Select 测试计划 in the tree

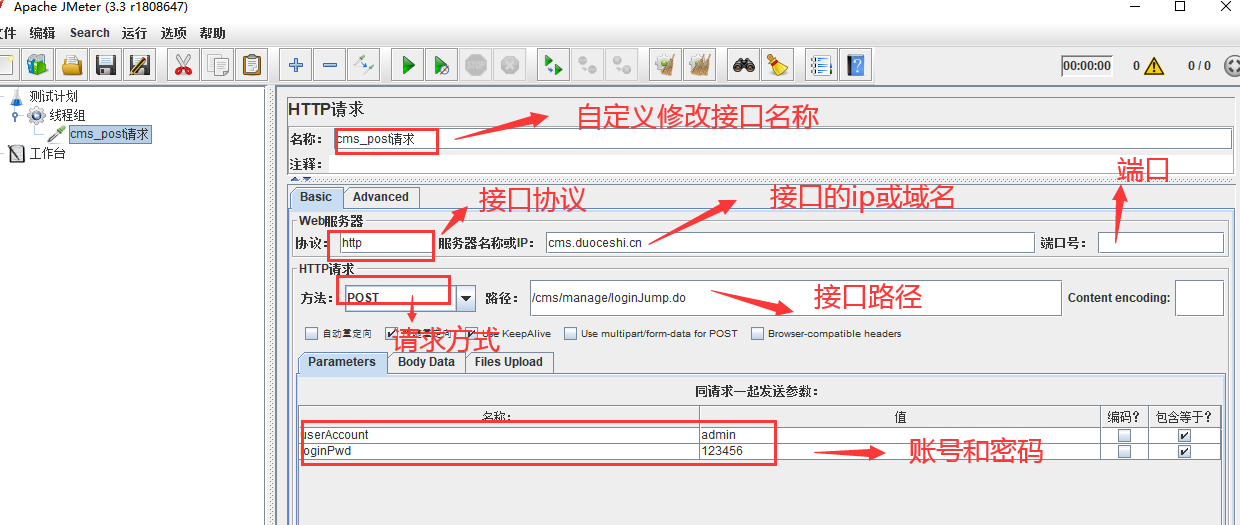(53, 97)
